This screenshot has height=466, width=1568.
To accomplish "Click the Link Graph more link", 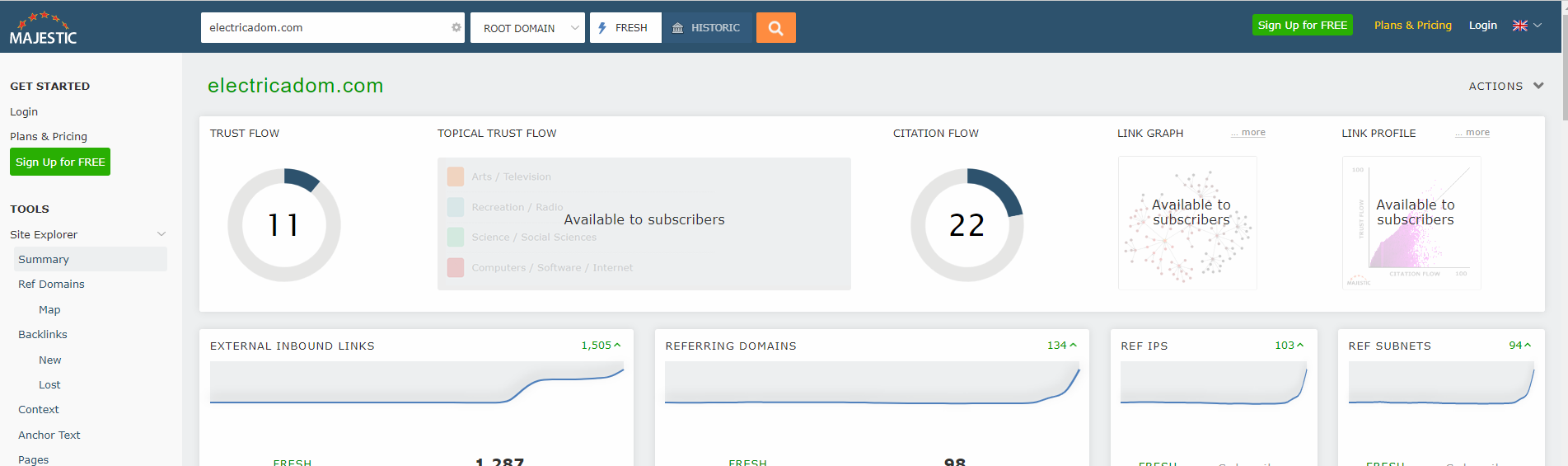I will pos(1248,132).
